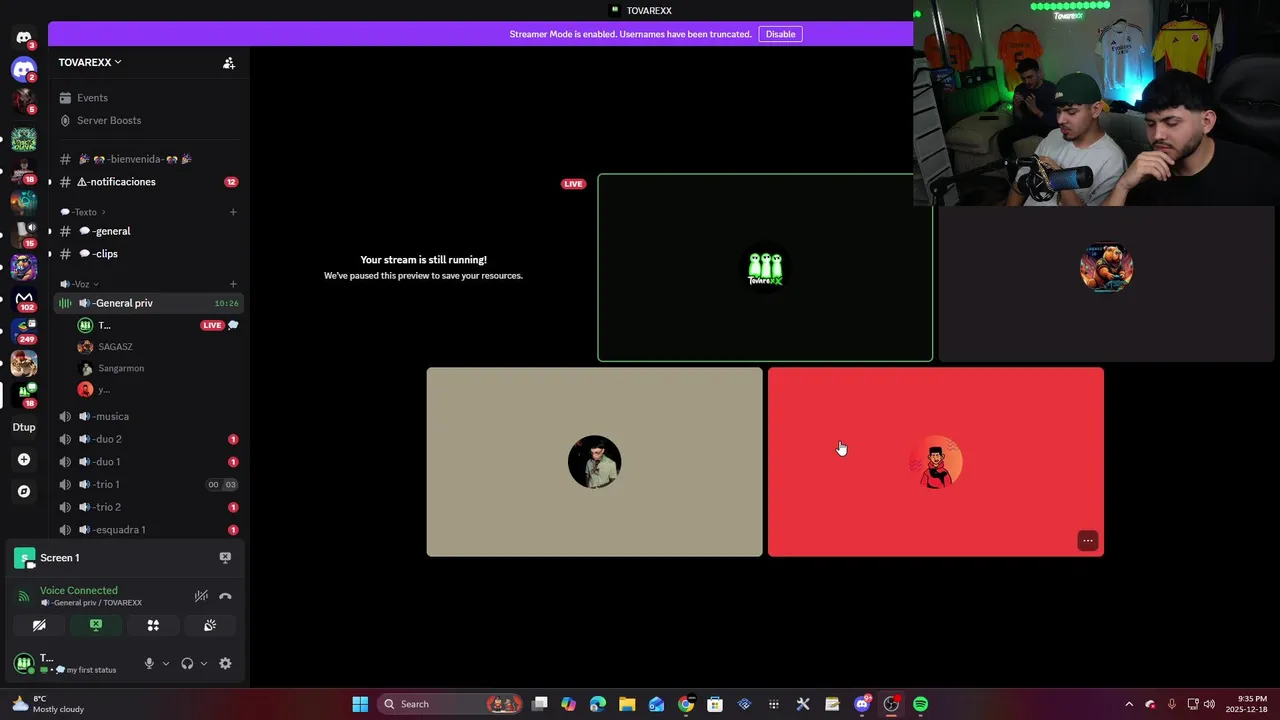This screenshot has width=1280, height=720.
Task: Open microphone input options chevron
Action: (166, 663)
